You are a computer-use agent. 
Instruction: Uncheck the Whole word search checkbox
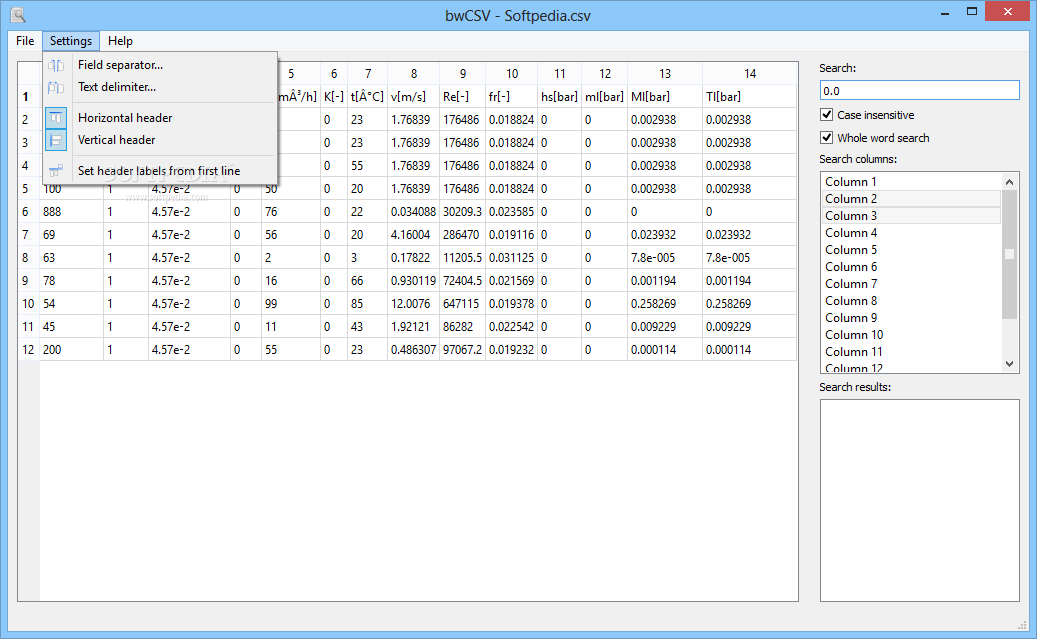(827, 138)
